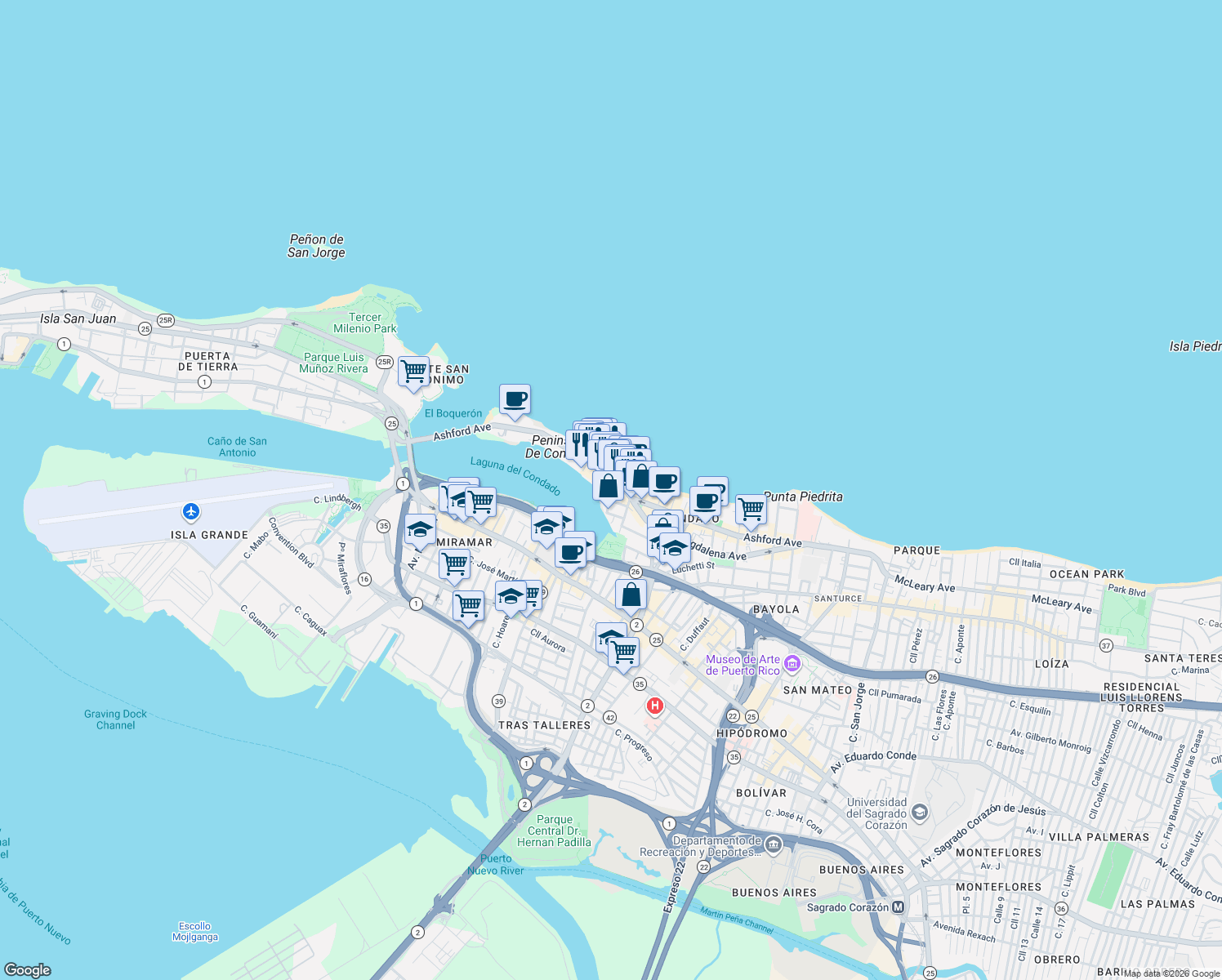Image resolution: width=1222 pixels, height=980 pixels.
Task: Click the route 37 shield near Santa Teresita
Action: [1106, 645]
